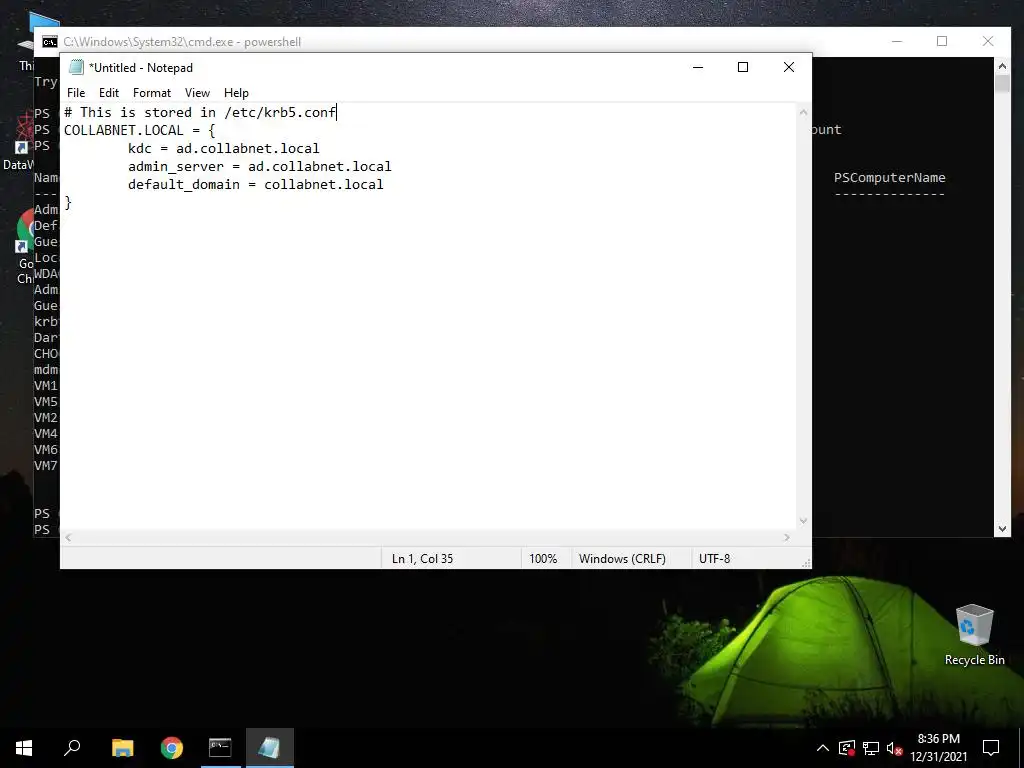Image resolution: width=1024 pixels, height=768 pixels.
Task: Click the cmd window scrollbar thumb
Action: tap(1002, 83)
